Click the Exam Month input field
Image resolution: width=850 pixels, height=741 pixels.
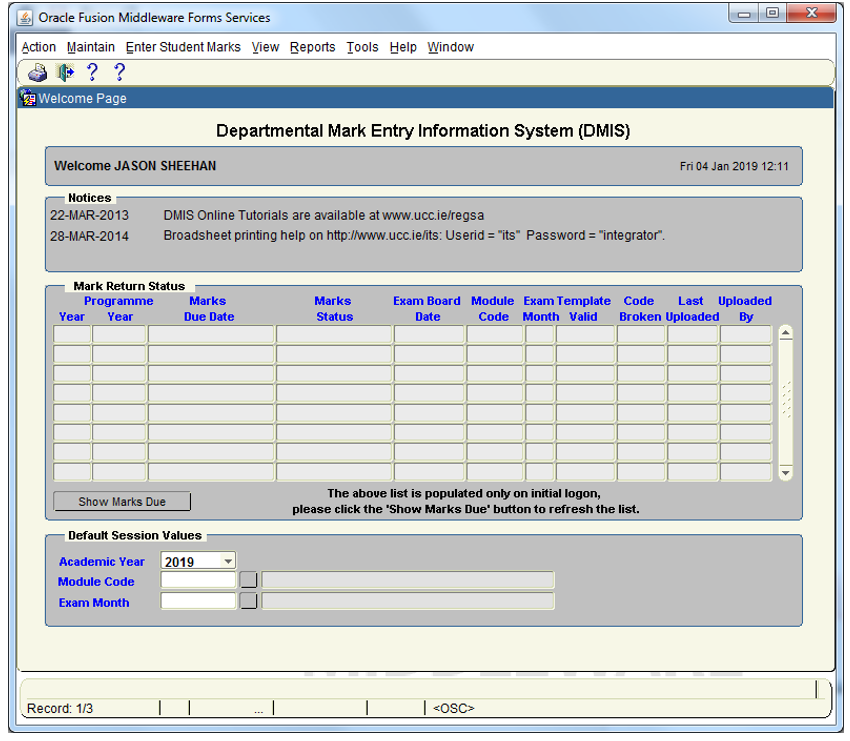click(198, 601)
